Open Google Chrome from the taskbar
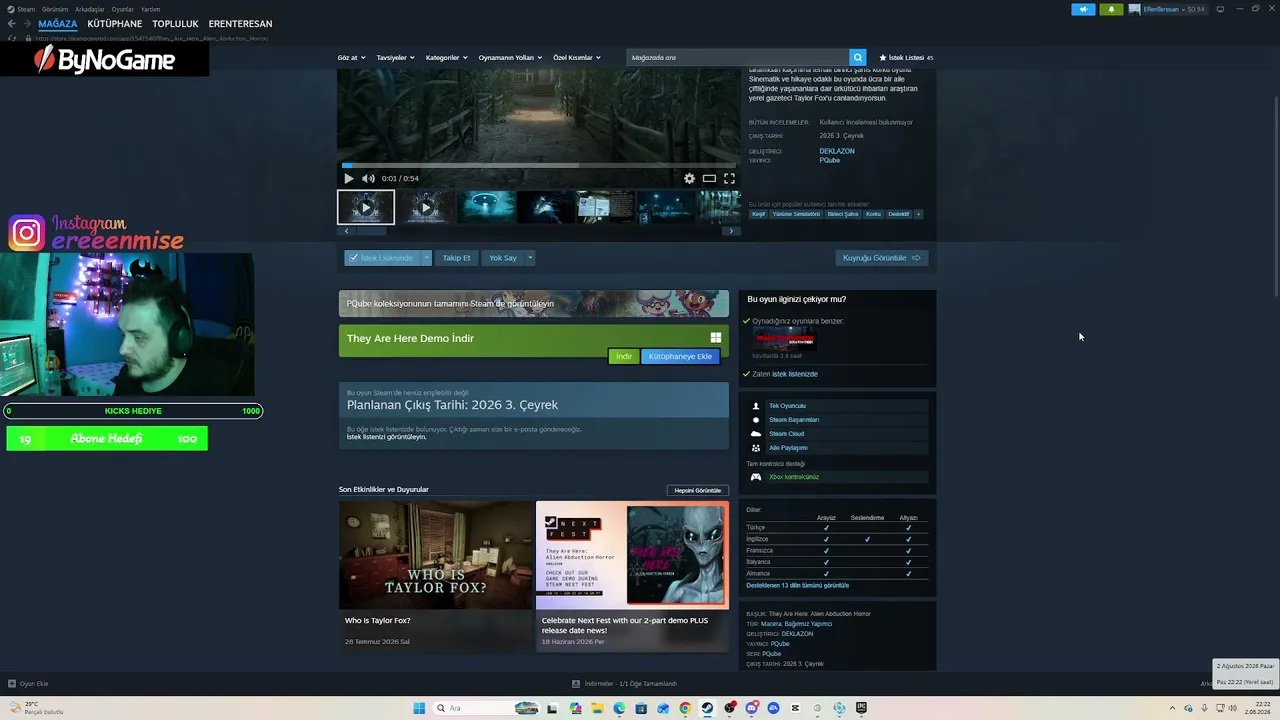The image size is (1280, 720). pos(685,708)
